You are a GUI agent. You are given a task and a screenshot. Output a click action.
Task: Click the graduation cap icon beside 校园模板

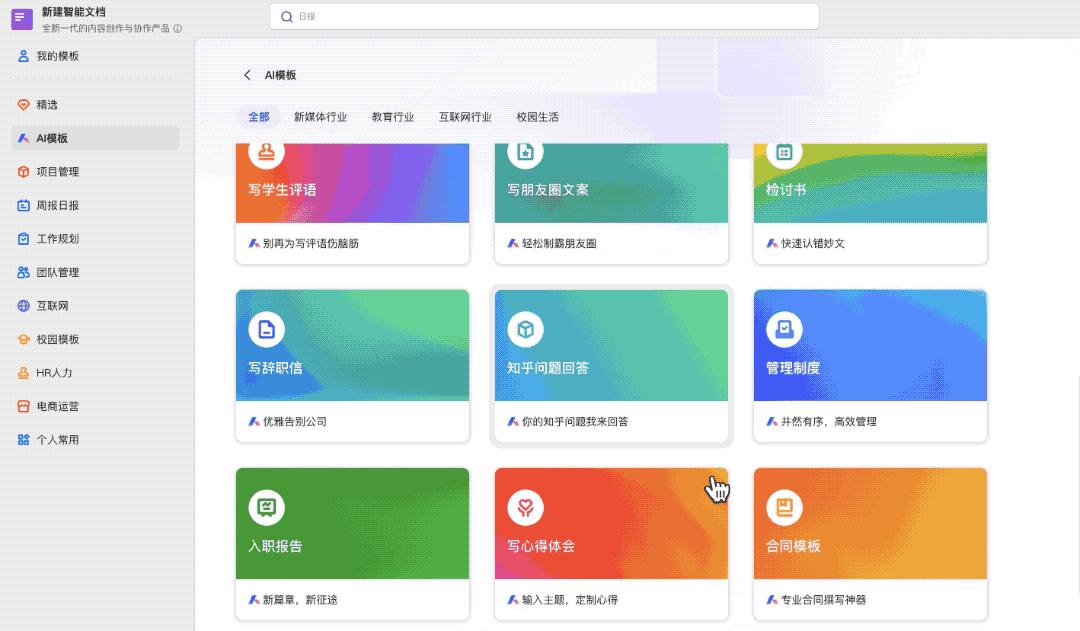click(x=23, y=339)
